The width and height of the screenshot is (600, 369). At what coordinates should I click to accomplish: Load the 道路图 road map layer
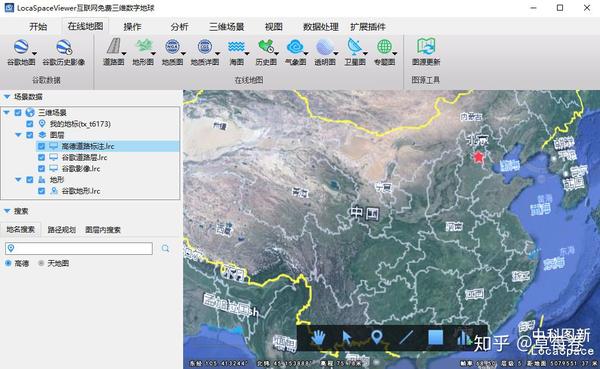pyautogui.click(x=113, y=46)
